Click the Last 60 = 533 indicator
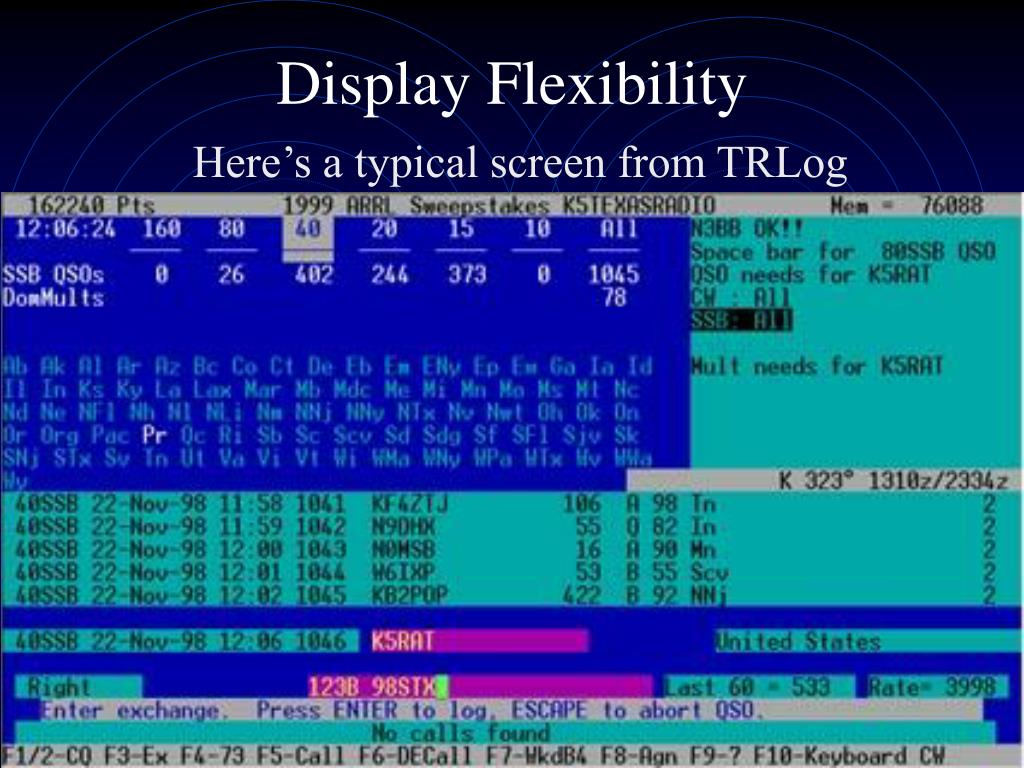The height and width of the screenshot is (768, 1024). click(x=747, y=687)
